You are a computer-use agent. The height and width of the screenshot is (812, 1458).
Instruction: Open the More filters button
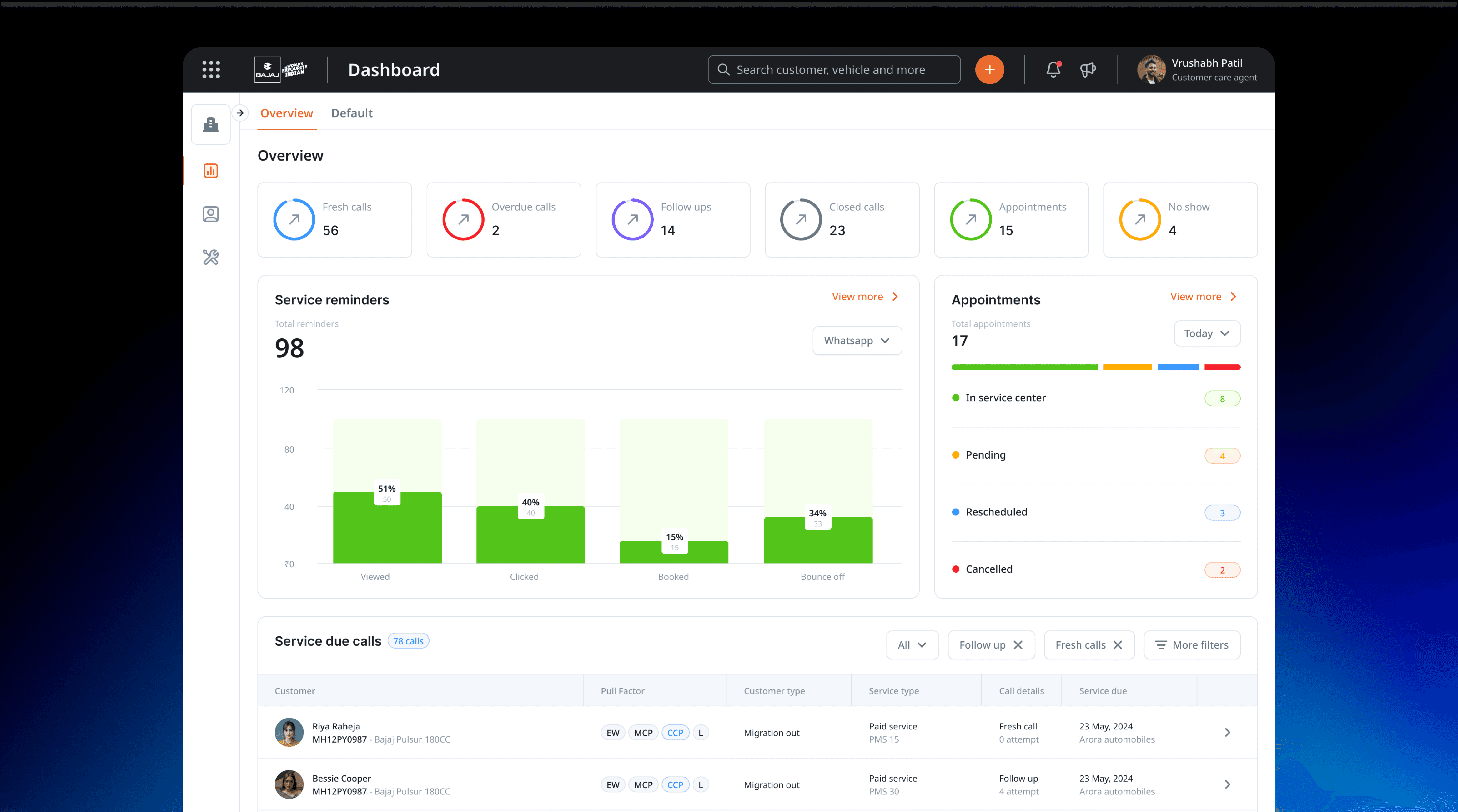tap(1191, 645)
